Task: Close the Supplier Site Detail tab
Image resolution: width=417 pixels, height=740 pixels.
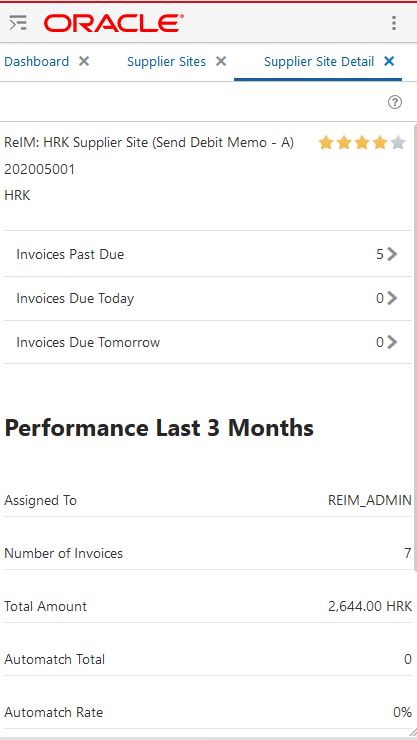Action: point(389,61)
